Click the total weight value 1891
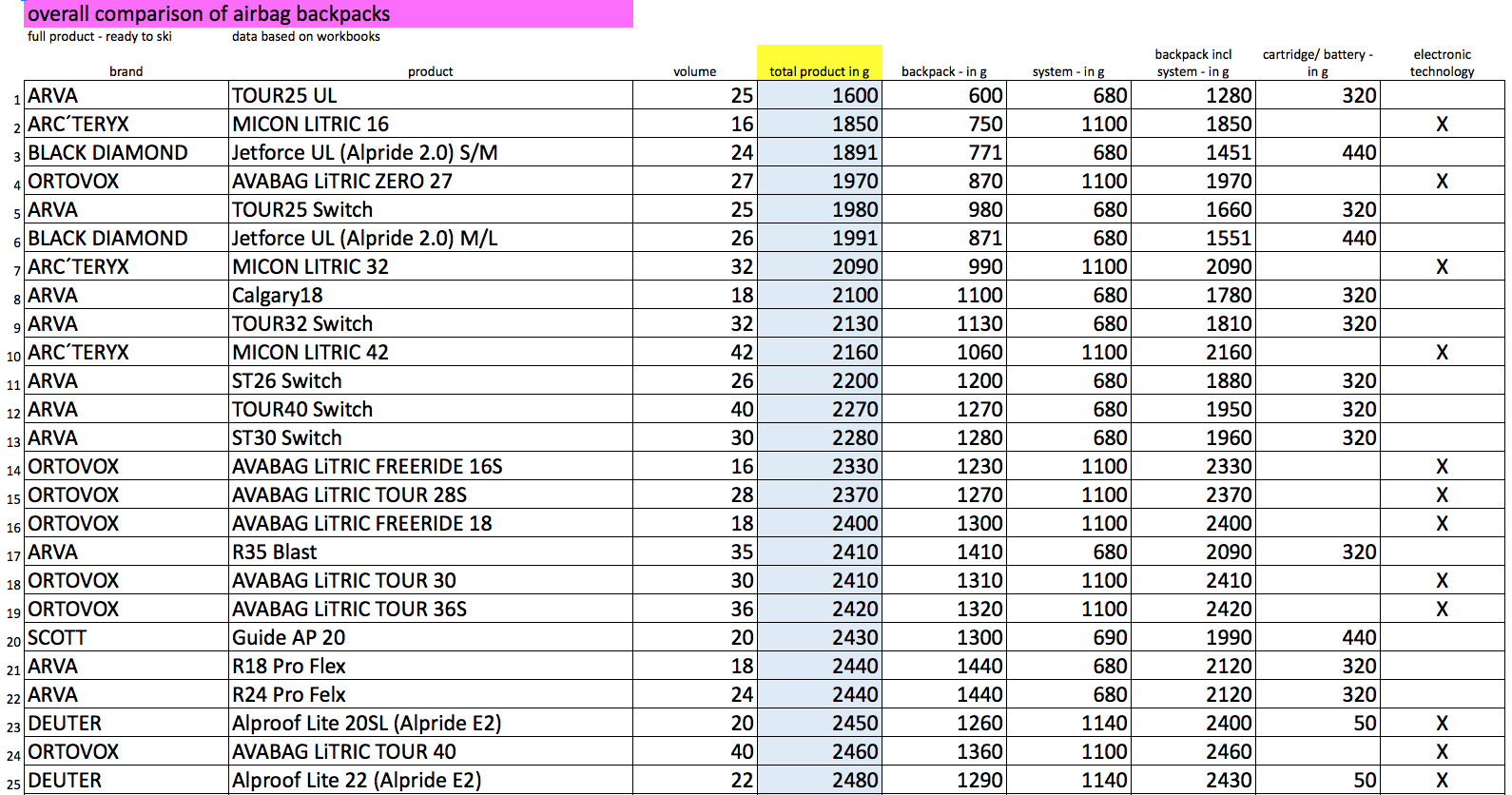Screen dimensions: 1512x795 tap(855, 152)
